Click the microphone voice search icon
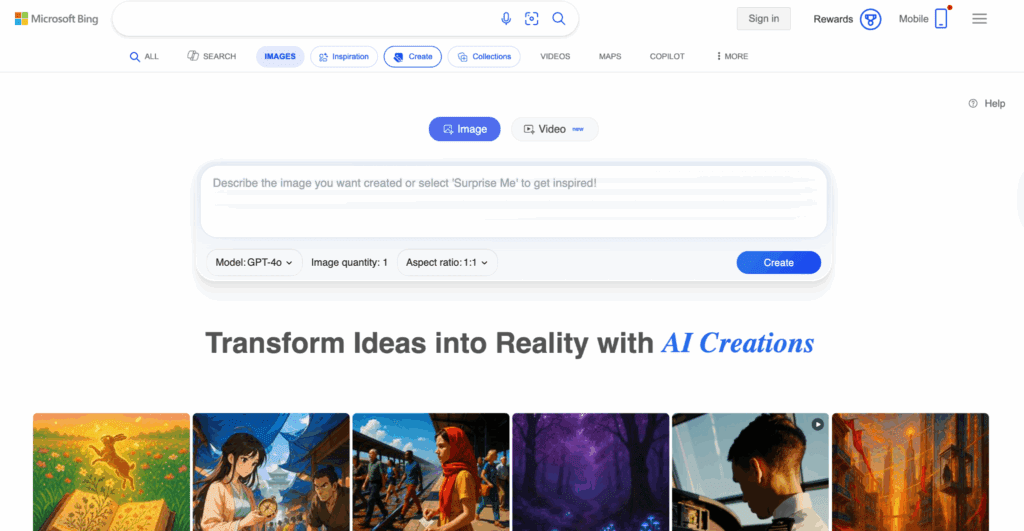The width and height of the screenshot is (1024, 531). [x=505, y=19]
